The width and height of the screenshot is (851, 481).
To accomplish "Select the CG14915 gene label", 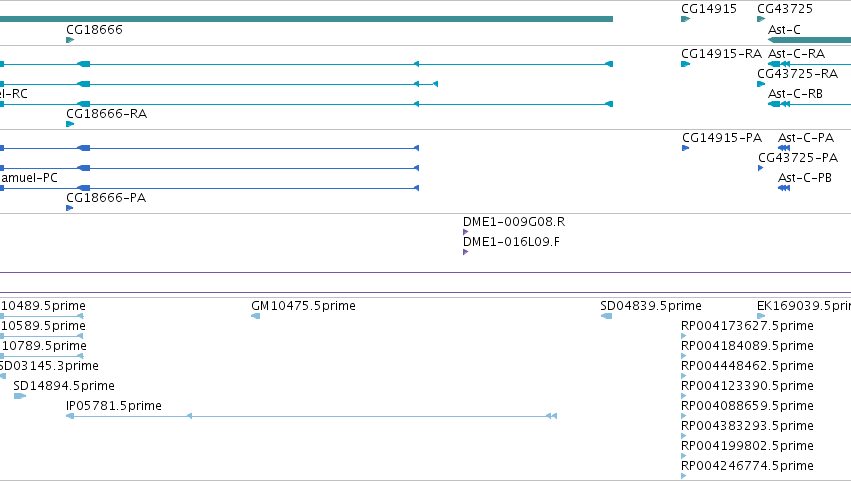I will coord(709,9).
